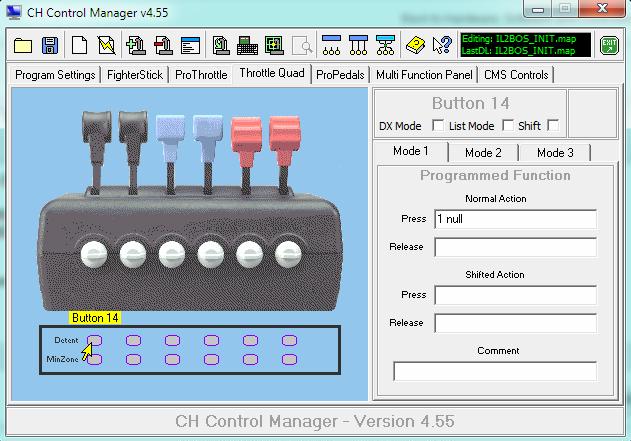Toggle second lever's MinZone button
This screenshot has width=631, height=441.
pos(134,359)
